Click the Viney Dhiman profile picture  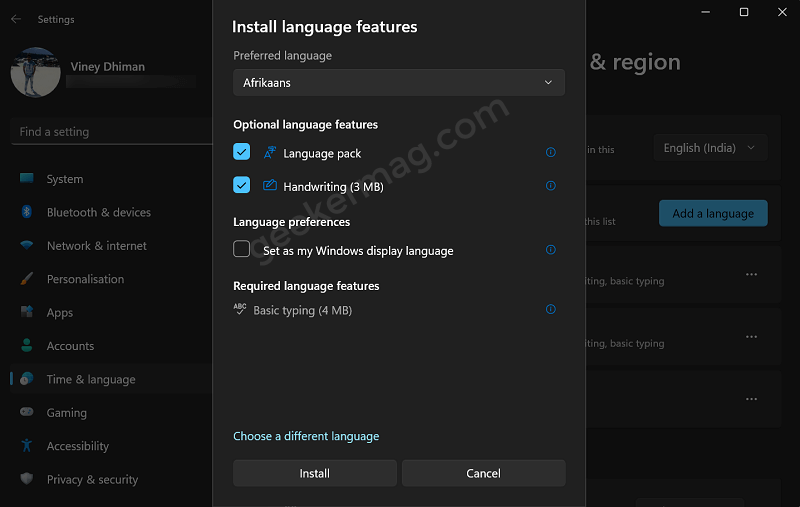[35, 72]
